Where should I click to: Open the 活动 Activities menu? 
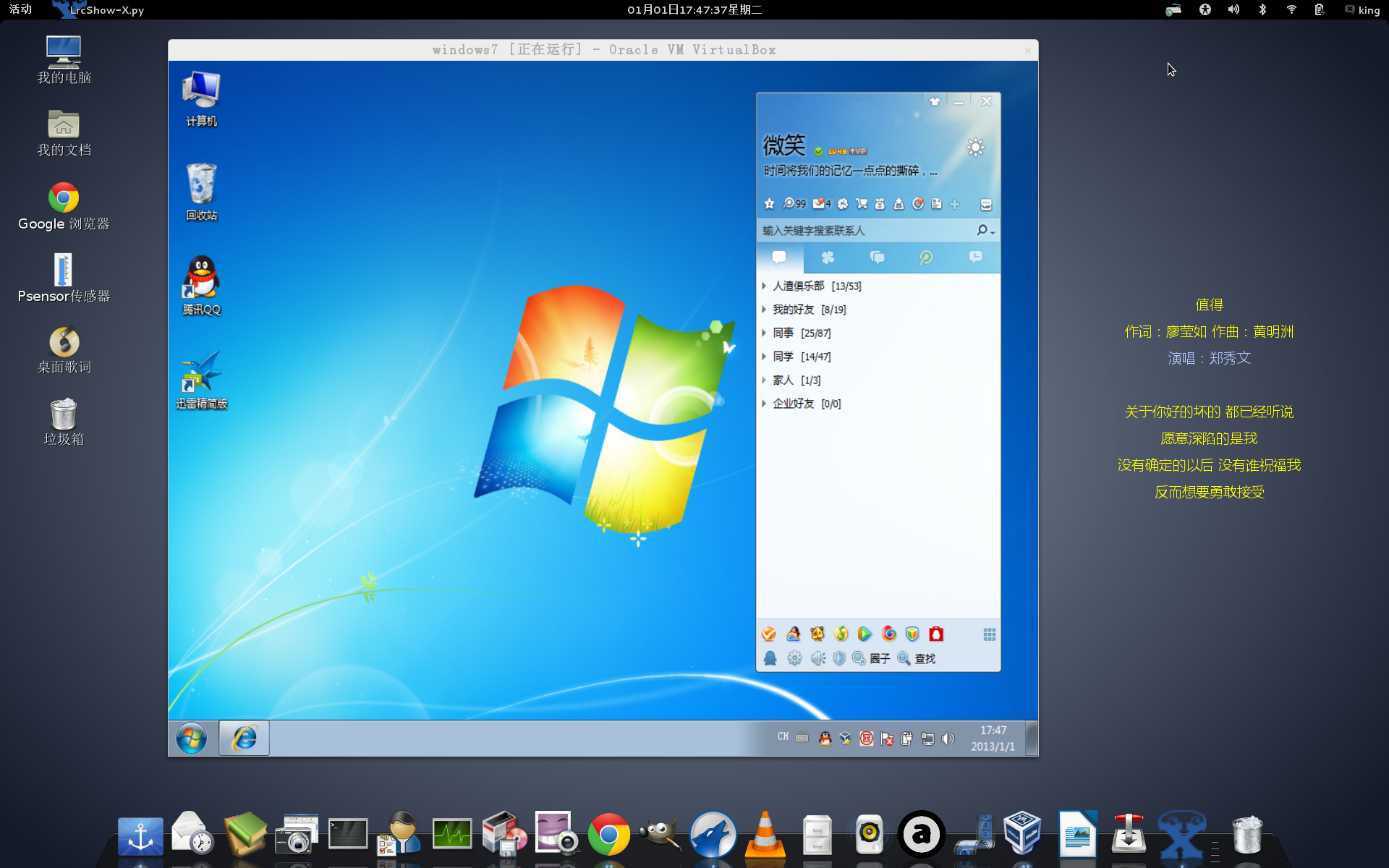click(x=20, y=9)
